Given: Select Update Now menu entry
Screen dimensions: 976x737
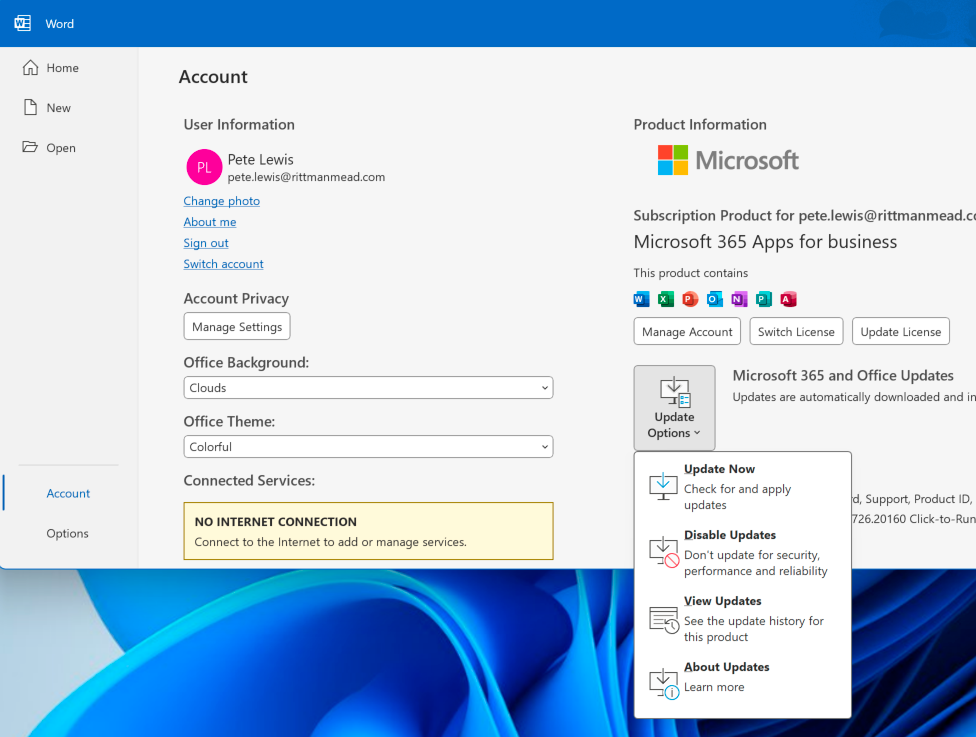Looking at the screenshot, I should pos(742,486).
